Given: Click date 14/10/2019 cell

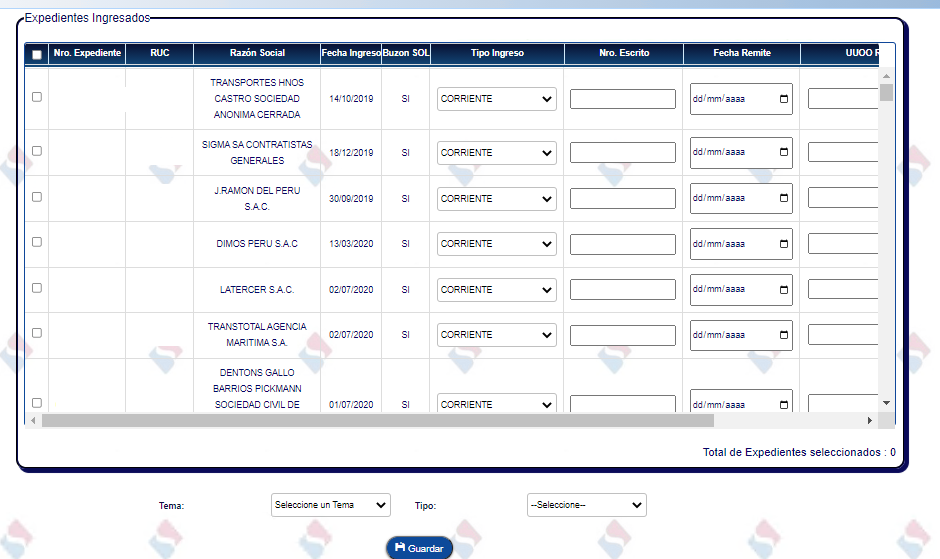Looking at the screenshot, I should (351, 99).
